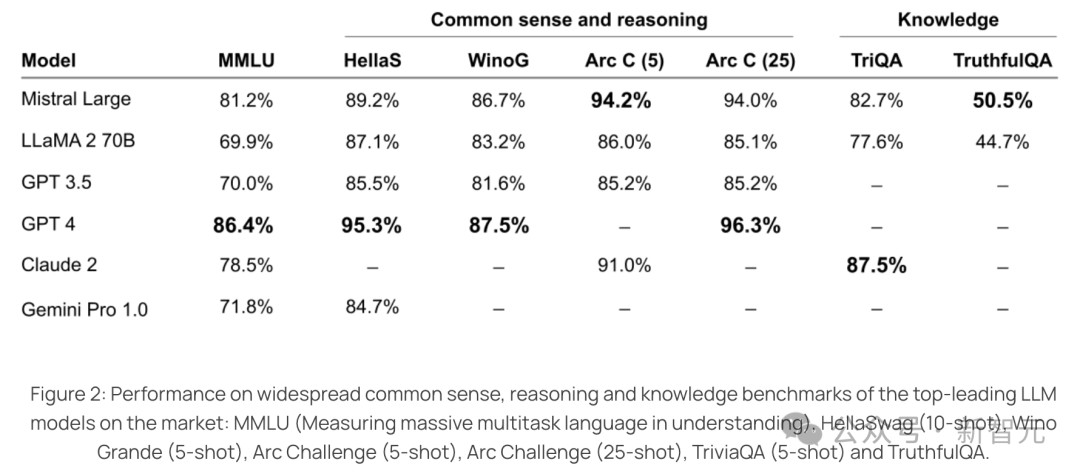Image resolution: width=1080 pixels, height=474 pixels.
Task: Click the Arc C (5) column header
Action: click(x=624, y=60)
